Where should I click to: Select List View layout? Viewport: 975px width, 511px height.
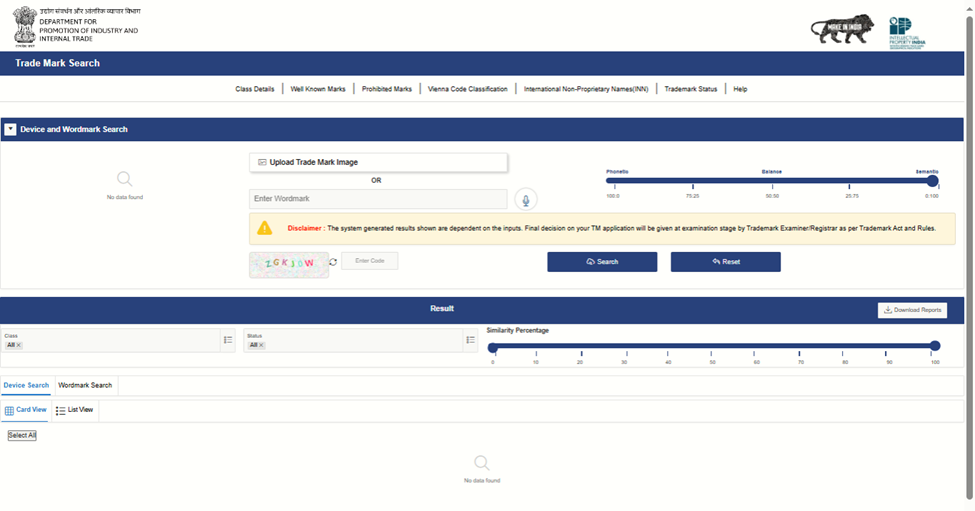pos(74,410)
